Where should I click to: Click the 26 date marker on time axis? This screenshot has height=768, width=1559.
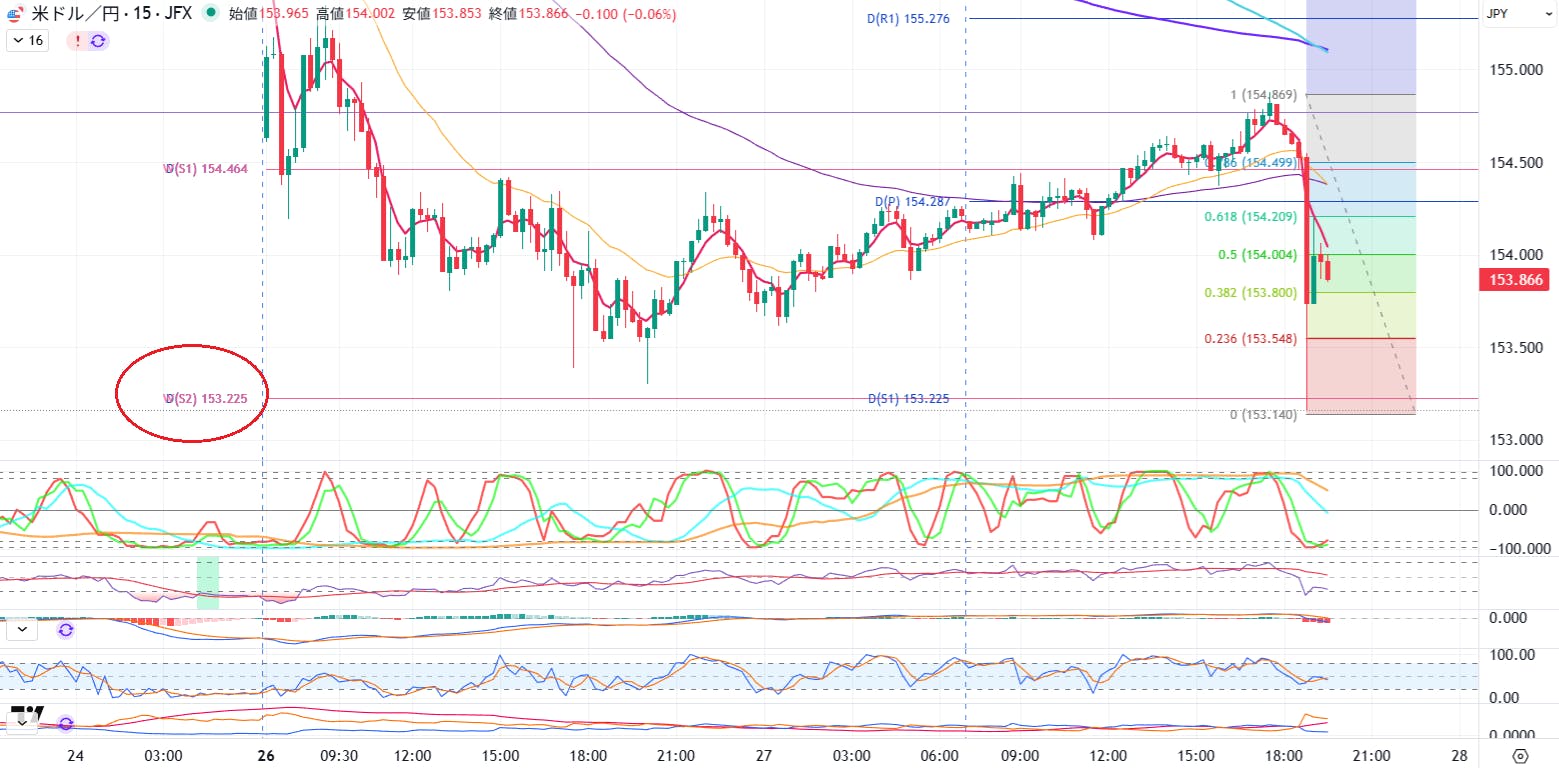click(266, 755)
